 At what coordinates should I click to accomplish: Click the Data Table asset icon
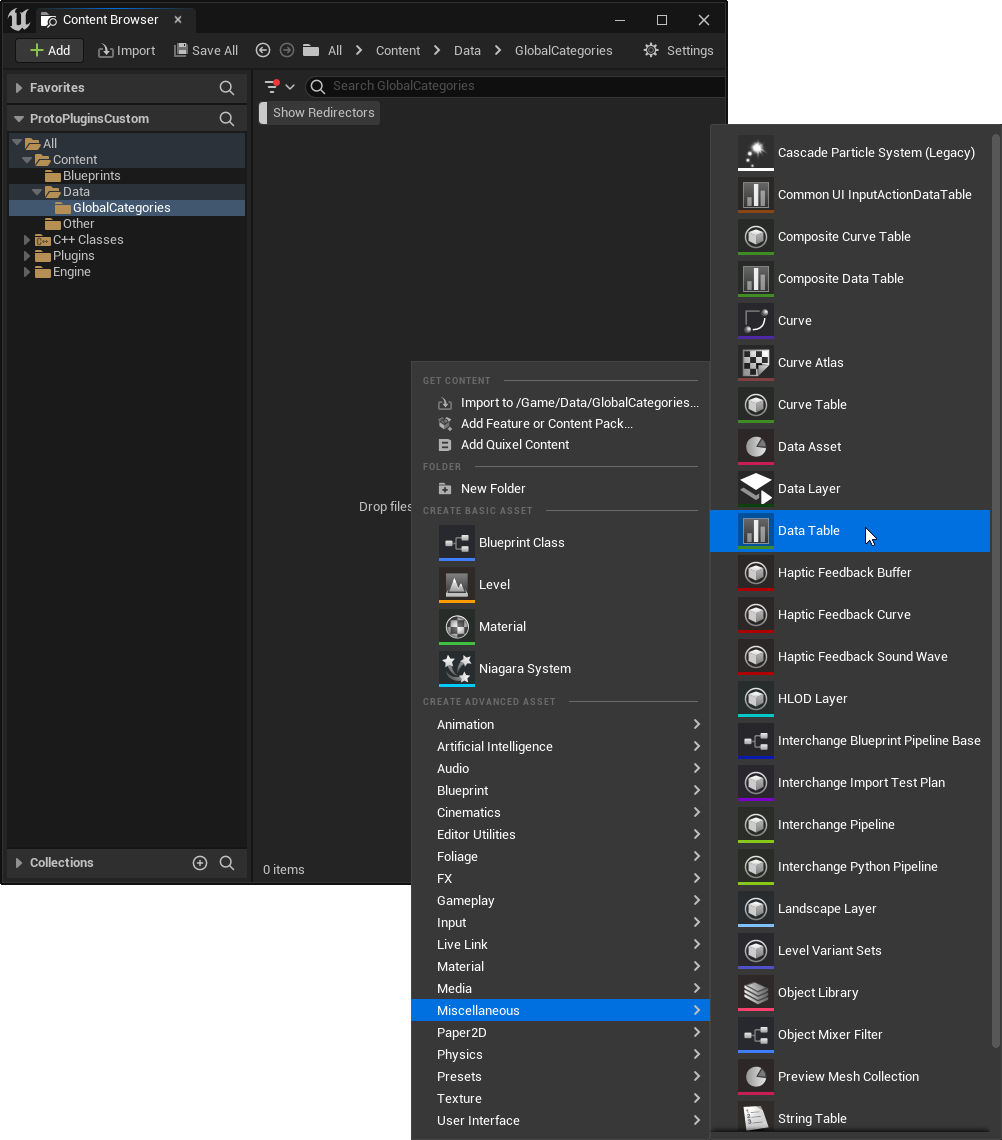(756, 531)
